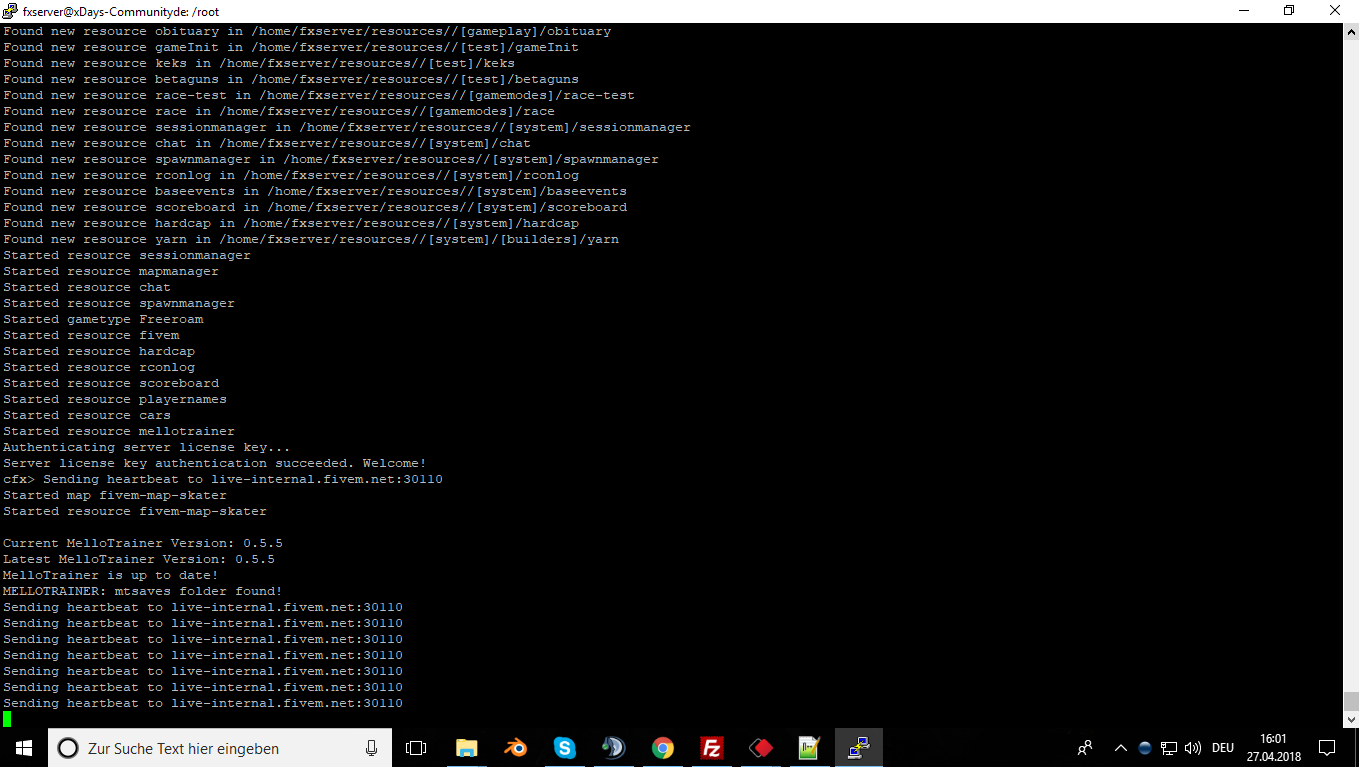Click the line 'Found new resource hardcap'

(291, 223)
